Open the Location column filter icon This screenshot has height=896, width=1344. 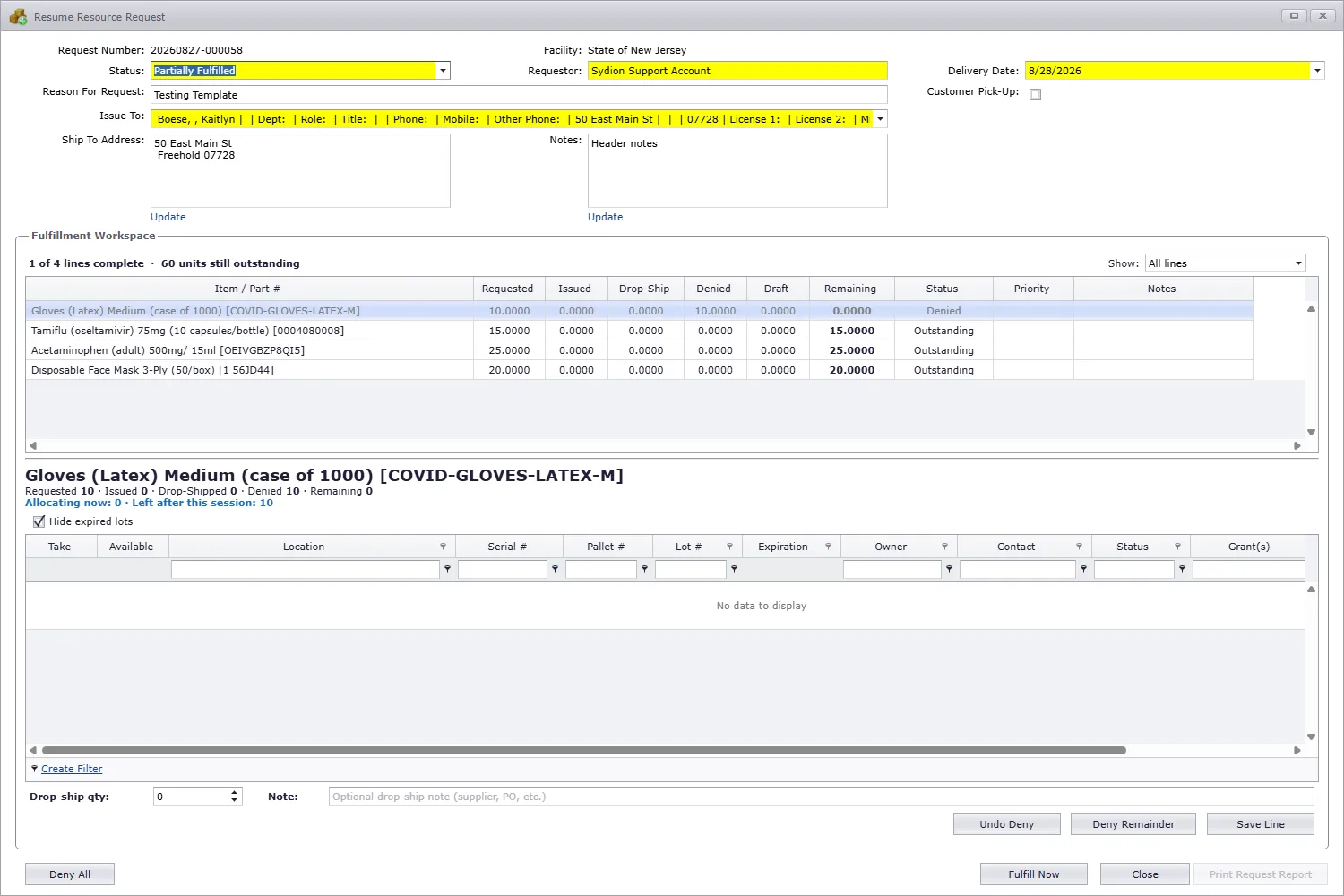click(443, 547)
